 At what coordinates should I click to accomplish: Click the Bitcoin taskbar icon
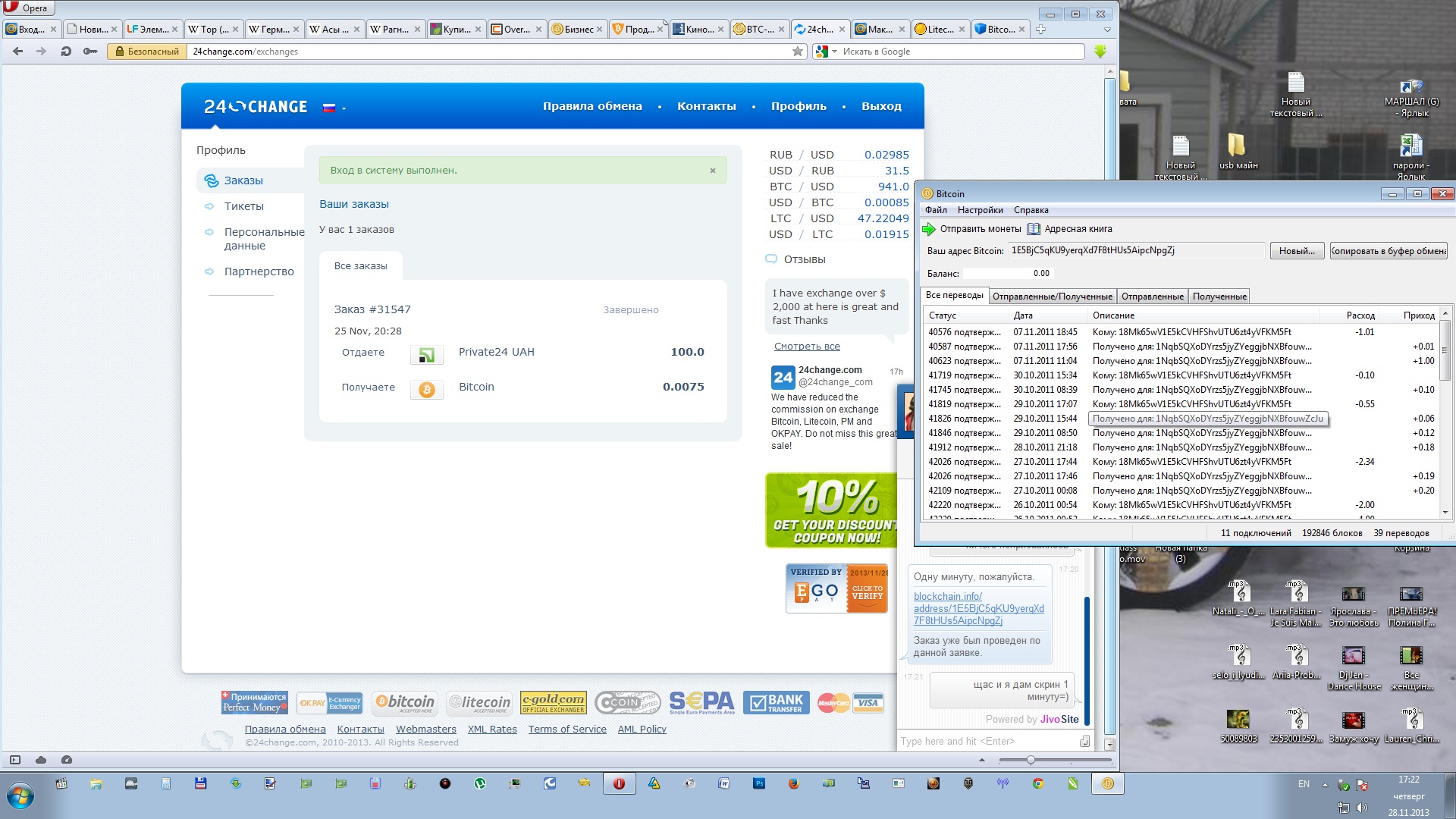[1108, 784]
